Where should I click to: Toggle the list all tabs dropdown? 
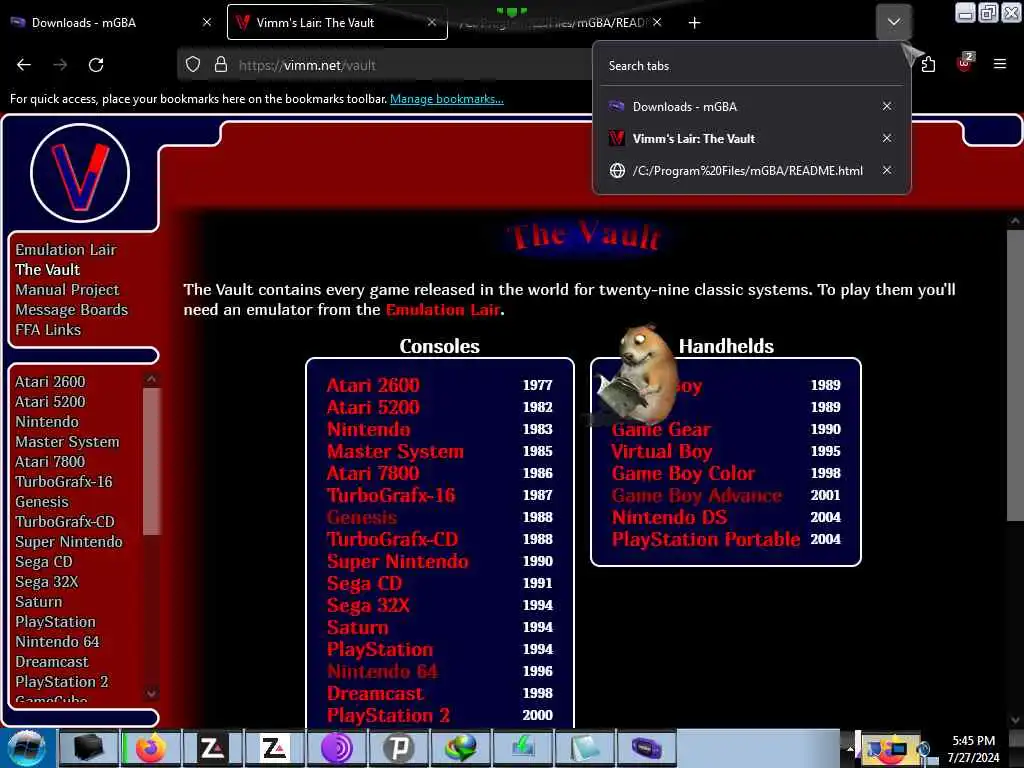[x=893, y=22]
